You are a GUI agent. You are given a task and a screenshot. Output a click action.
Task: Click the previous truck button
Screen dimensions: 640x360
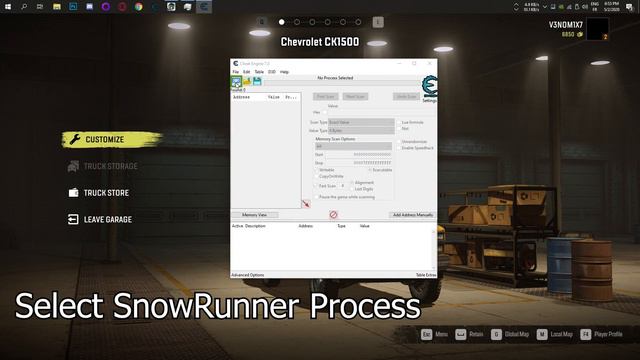pos(262,22)
